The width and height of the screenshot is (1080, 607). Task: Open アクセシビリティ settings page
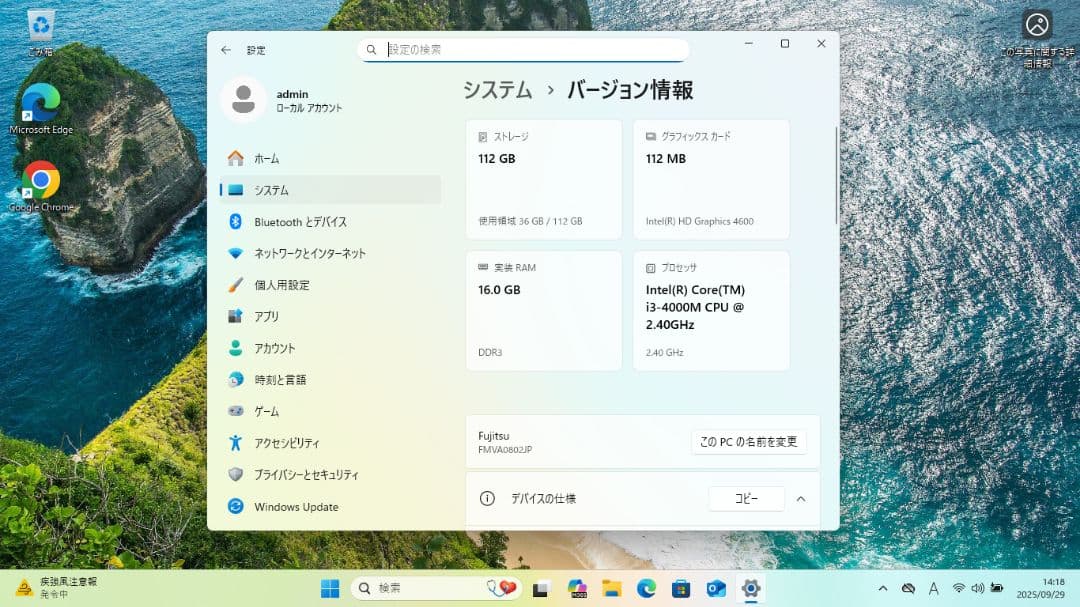(x=331, y=443)
